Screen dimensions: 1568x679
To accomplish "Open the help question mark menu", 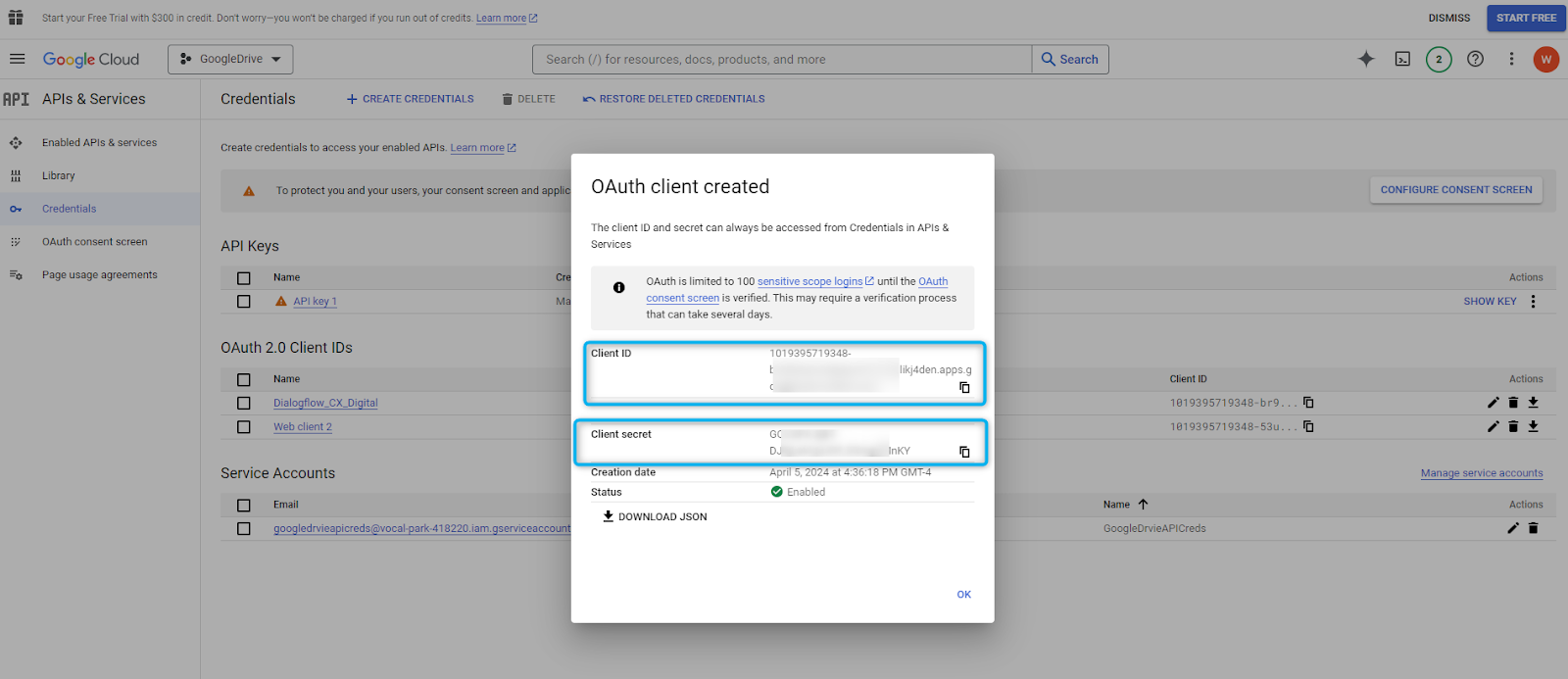I will 1475,59.
